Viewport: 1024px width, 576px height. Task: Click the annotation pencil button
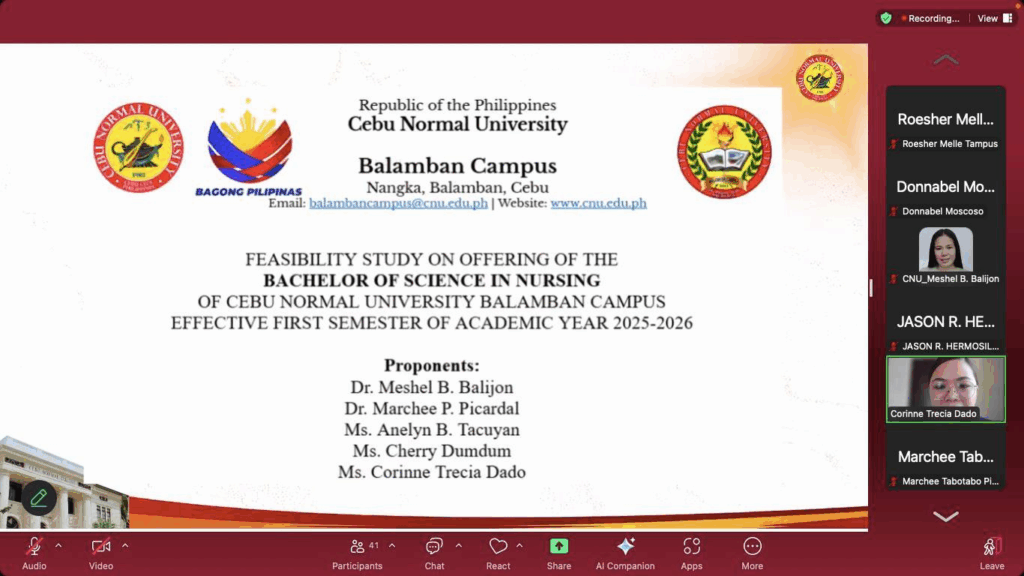click(x=39, y=498)
